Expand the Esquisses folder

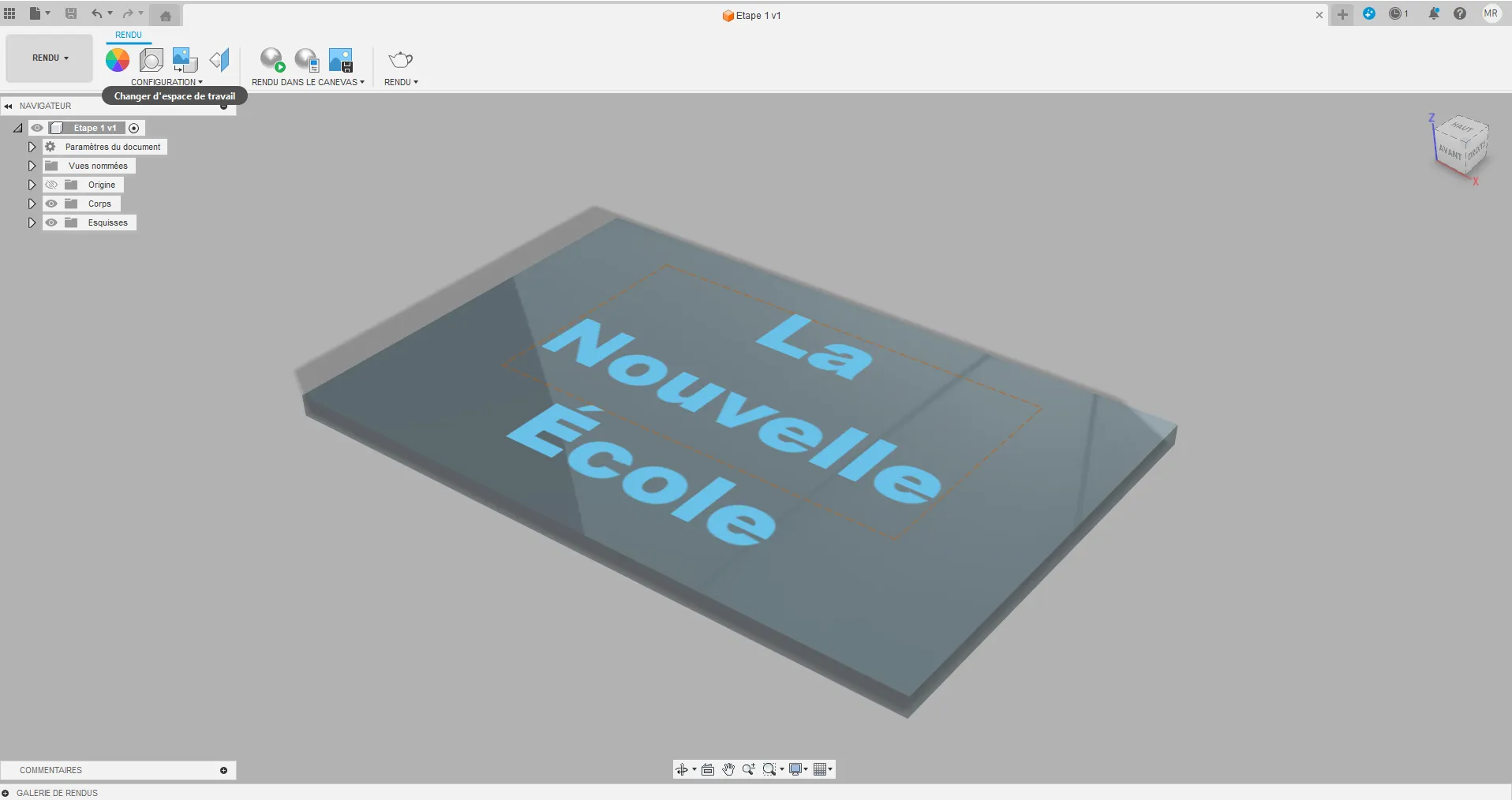click(x=32, y=222)
